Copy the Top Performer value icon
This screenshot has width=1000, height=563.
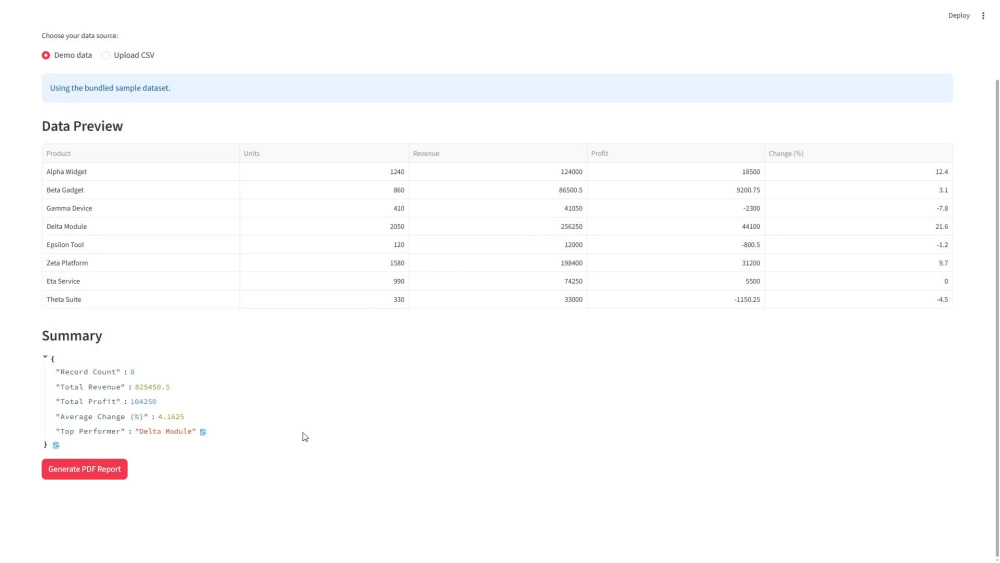(x=203, y=432)
